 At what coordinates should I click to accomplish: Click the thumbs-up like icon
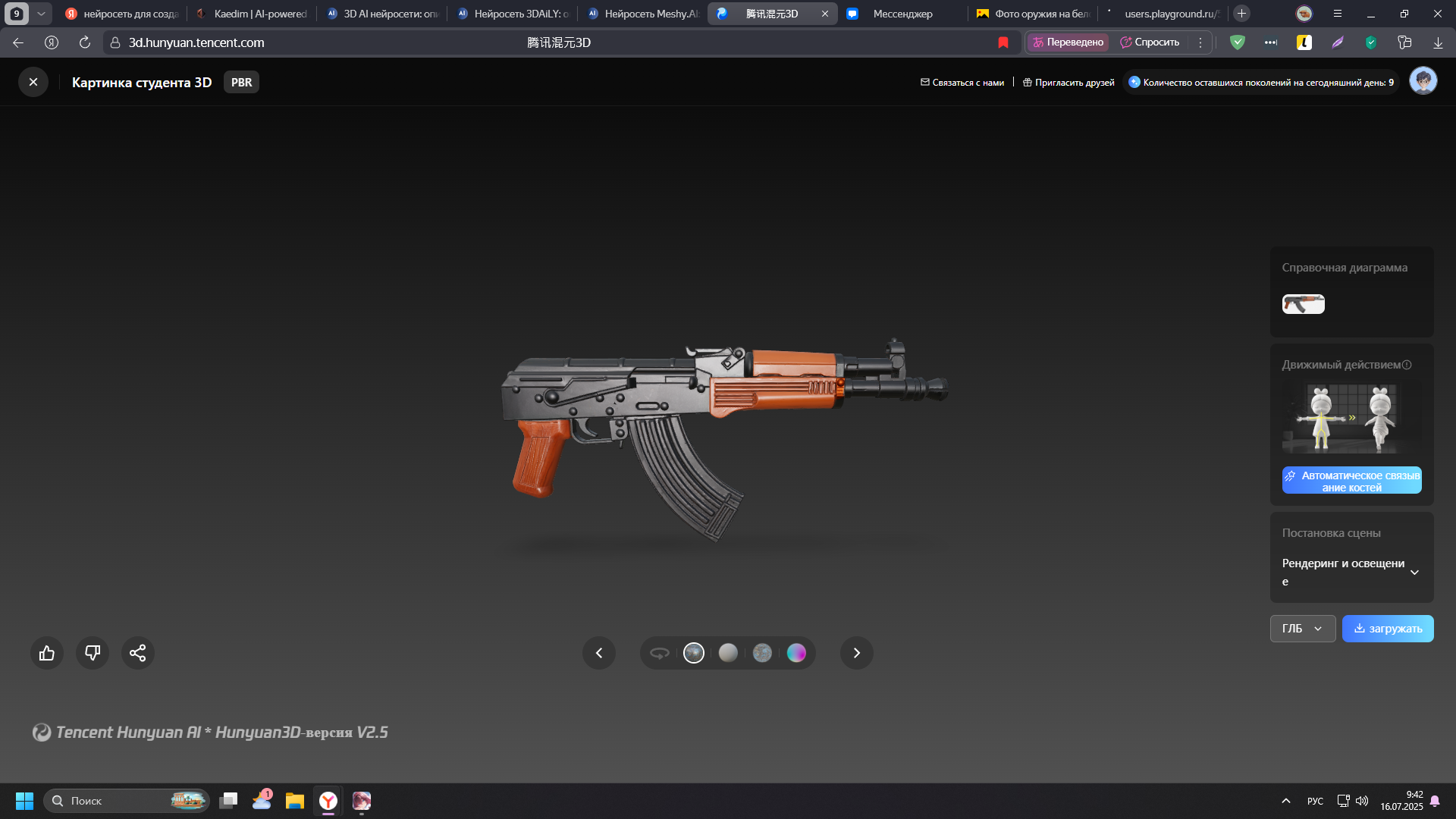[x=47, y=653]
